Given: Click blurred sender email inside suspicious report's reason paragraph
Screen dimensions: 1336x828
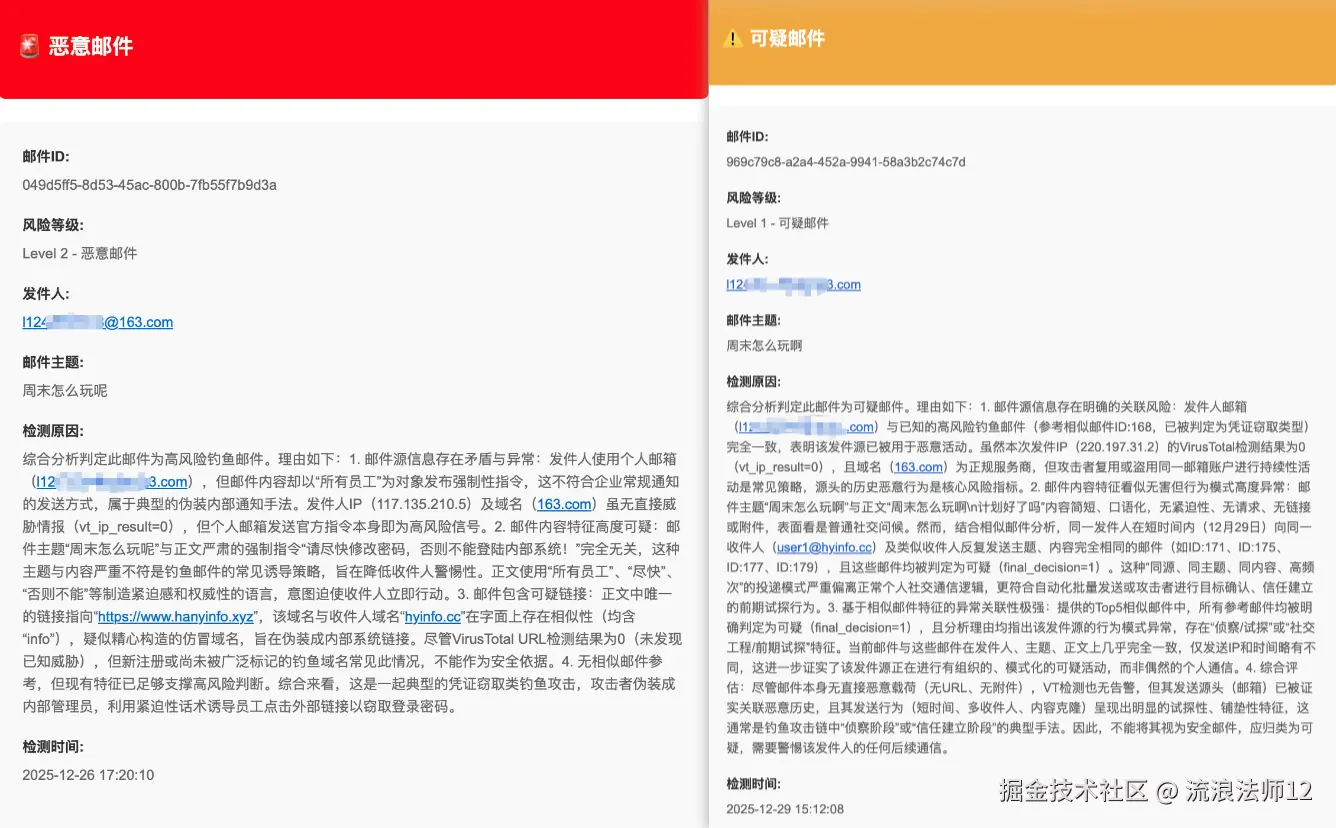Looking at the screenshot, I should (x=806, y=427).
